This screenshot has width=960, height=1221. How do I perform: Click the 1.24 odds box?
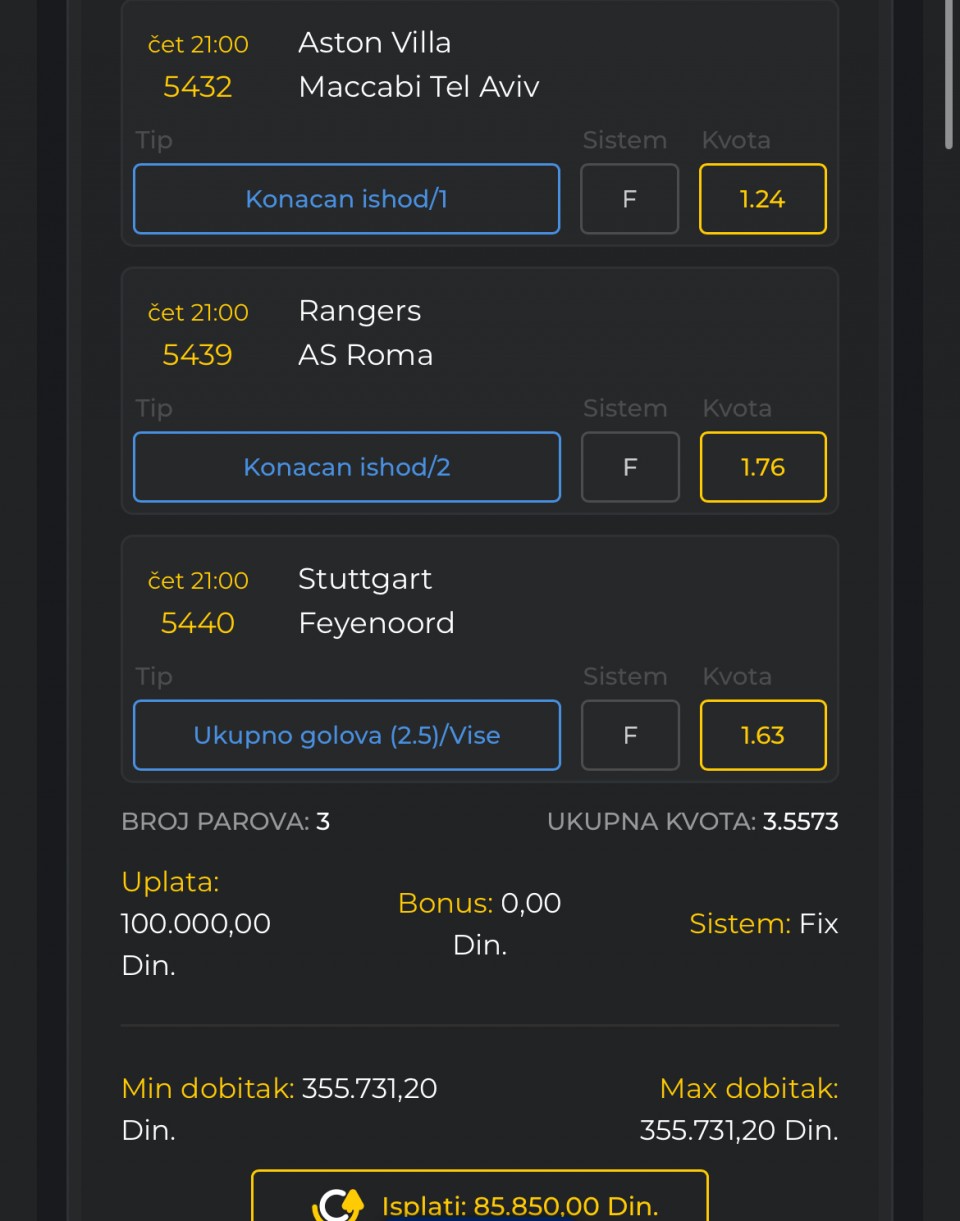(762, 199)
